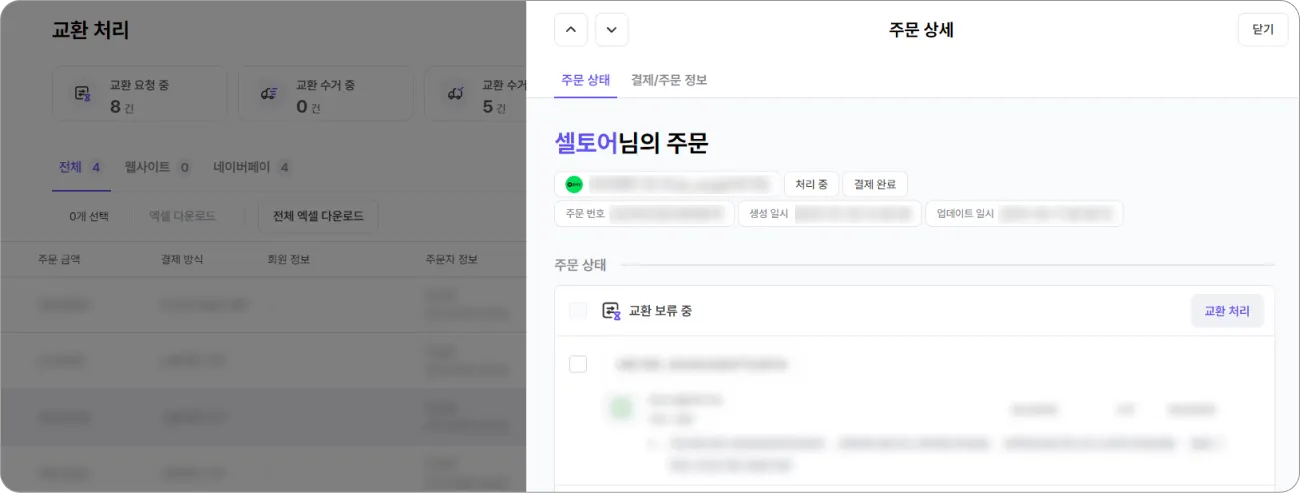Tick the order item row checkbox
Viewport: 1300px width, 493px height.
click(578, 364)
